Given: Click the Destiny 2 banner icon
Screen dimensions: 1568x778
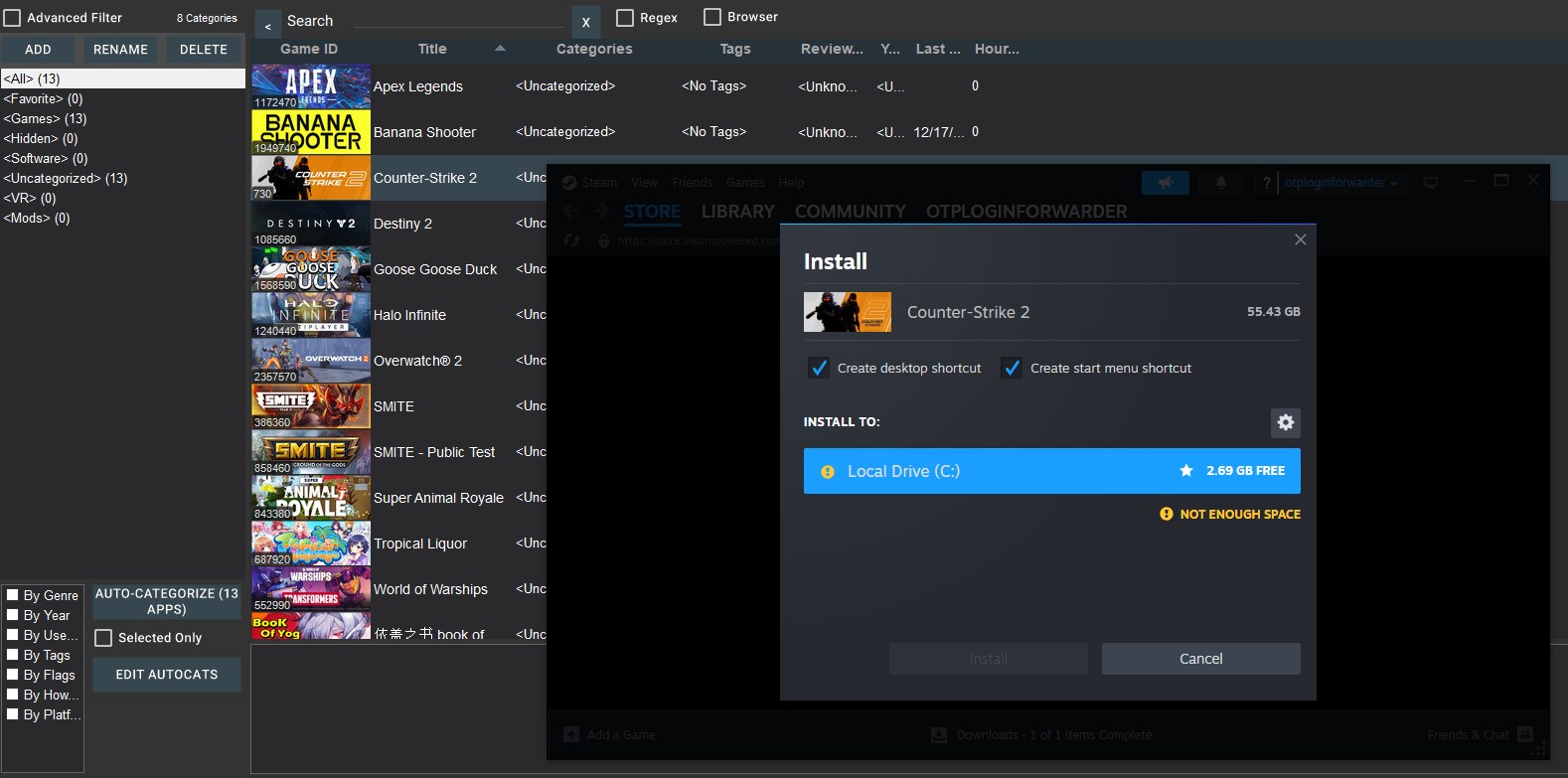Looking at the screenshot, I should (311, 224).
